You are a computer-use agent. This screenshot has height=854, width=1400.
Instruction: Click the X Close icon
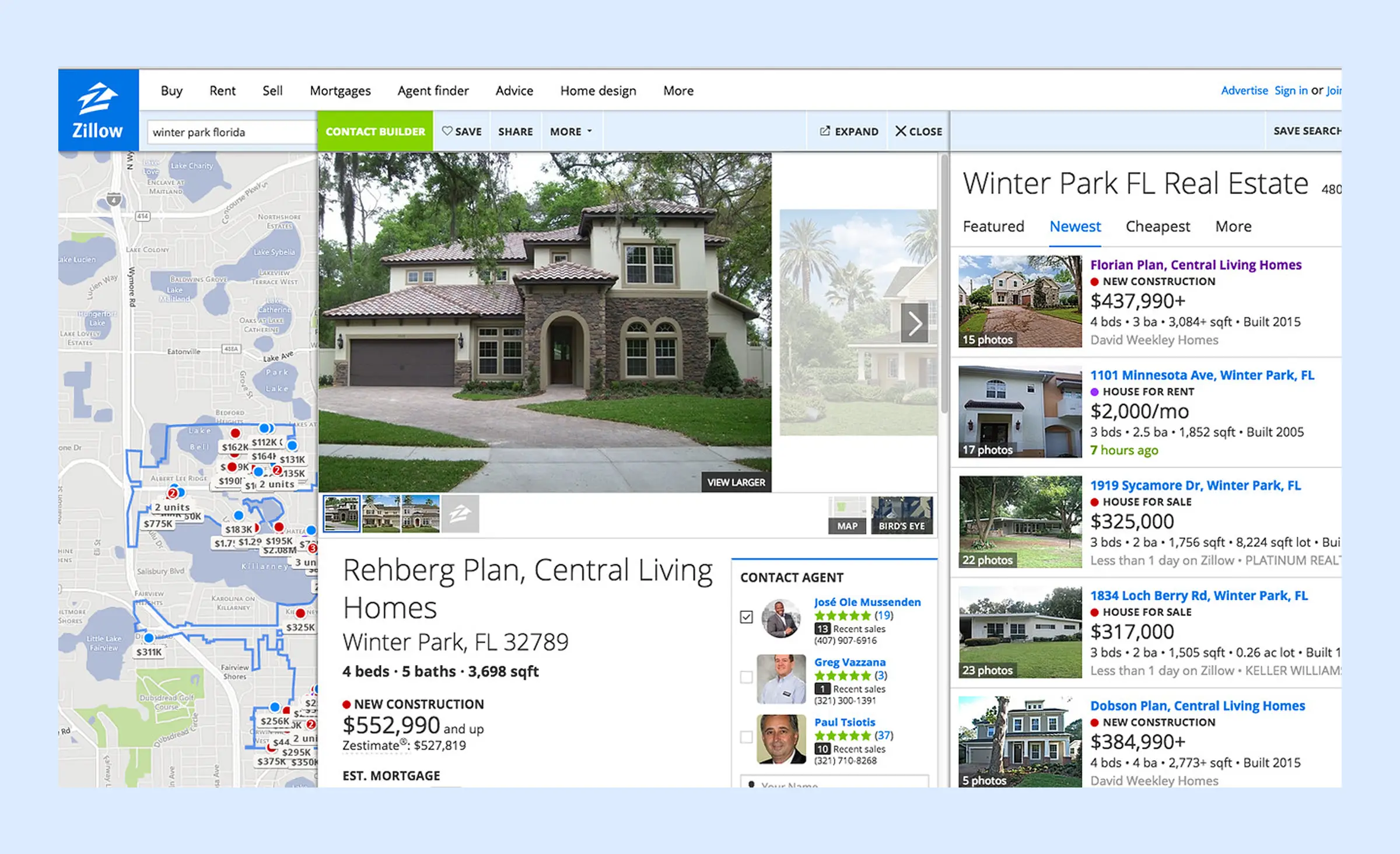(x=901, y=131)
